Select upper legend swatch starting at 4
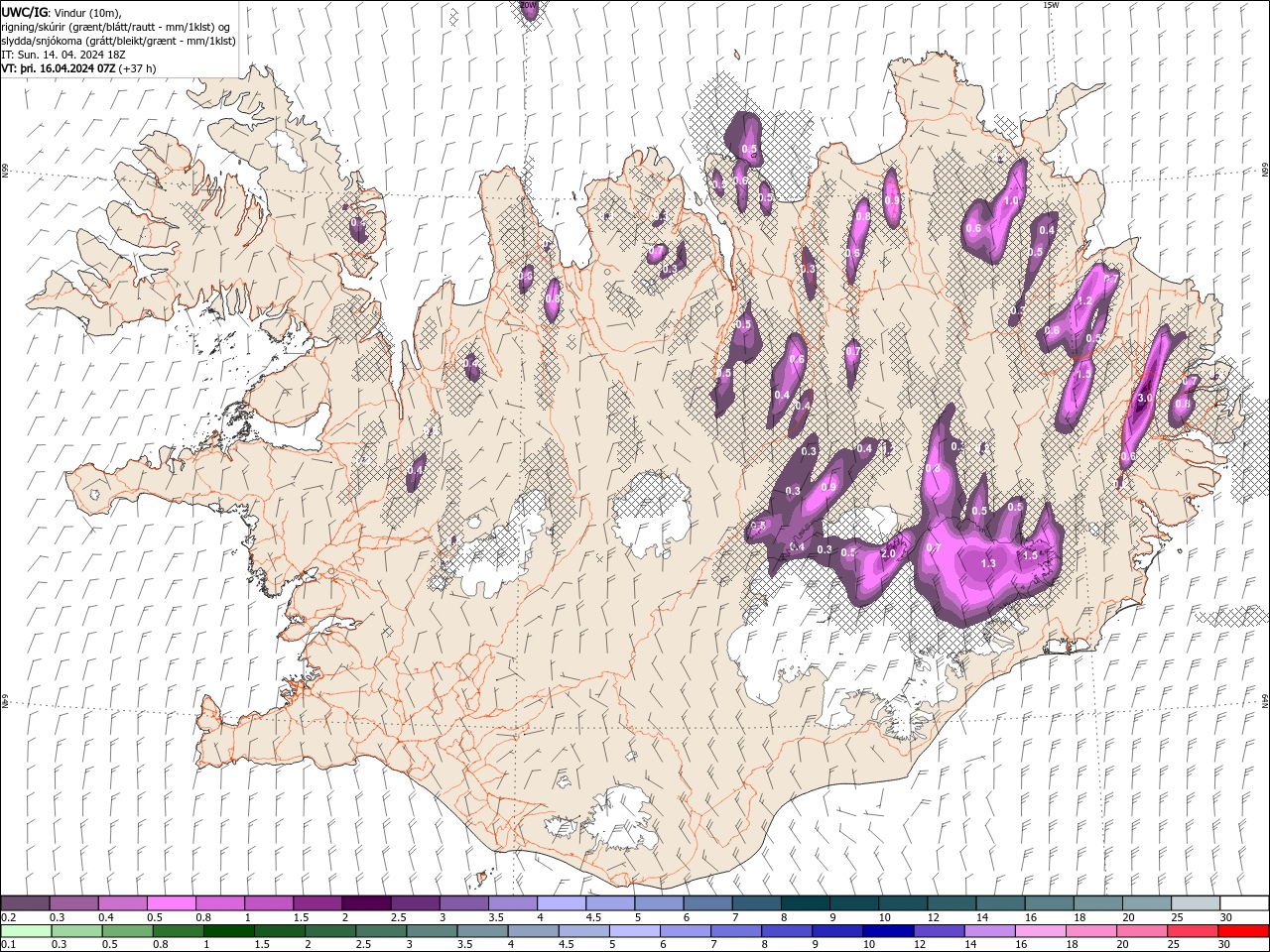Viewport: 1270px width, 952px height. point(561,902)
